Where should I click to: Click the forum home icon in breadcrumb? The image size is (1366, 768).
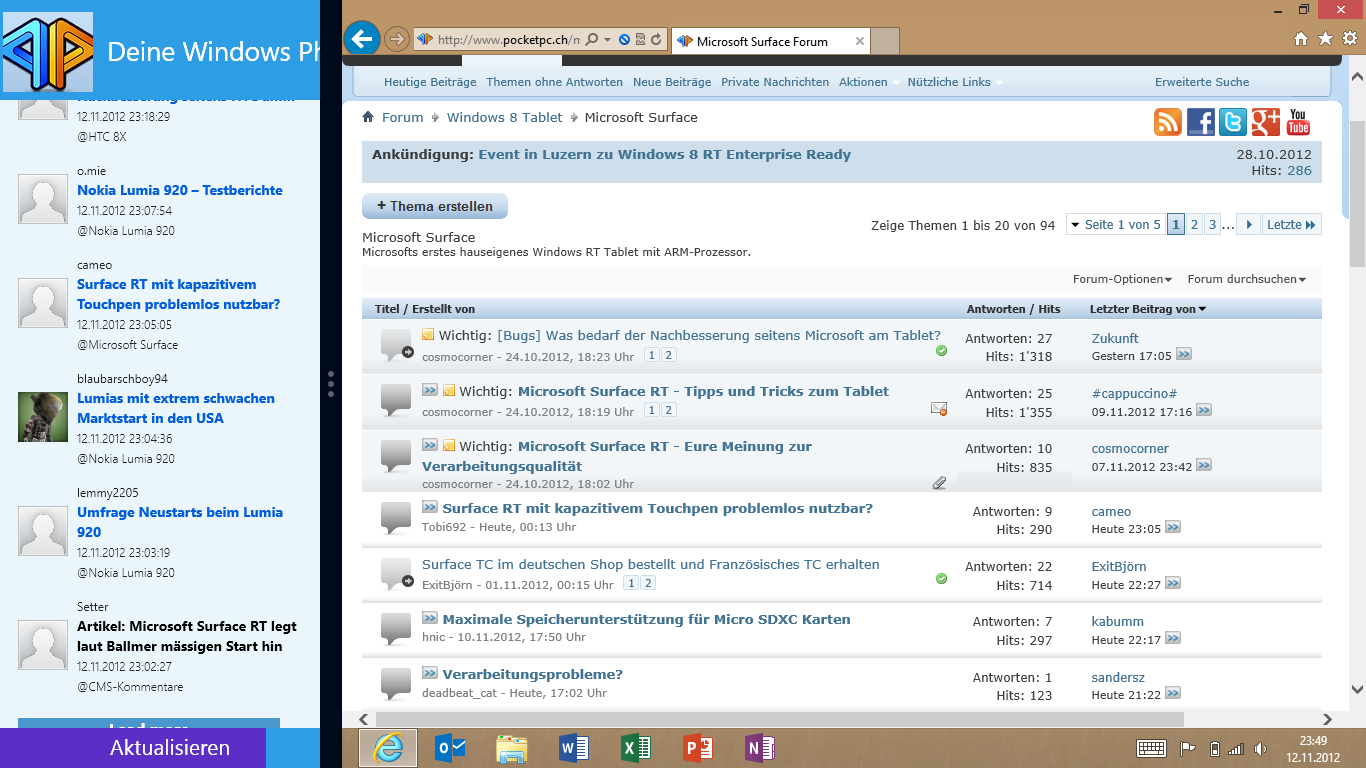(368, 117)
